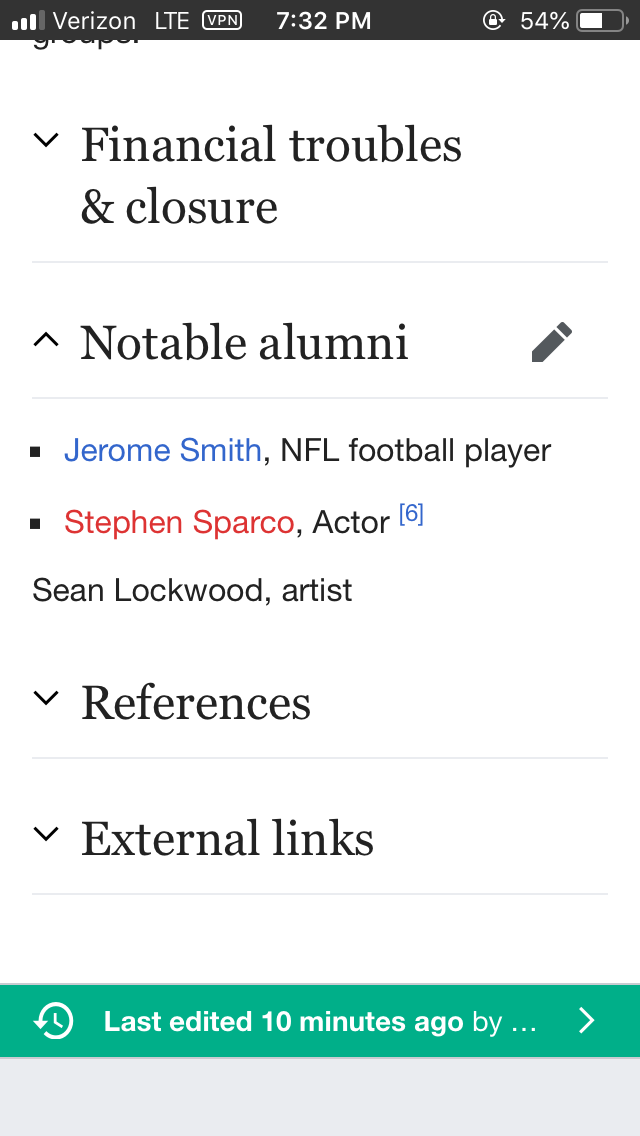Open the Jerome Smith article link

pos(162,450)
